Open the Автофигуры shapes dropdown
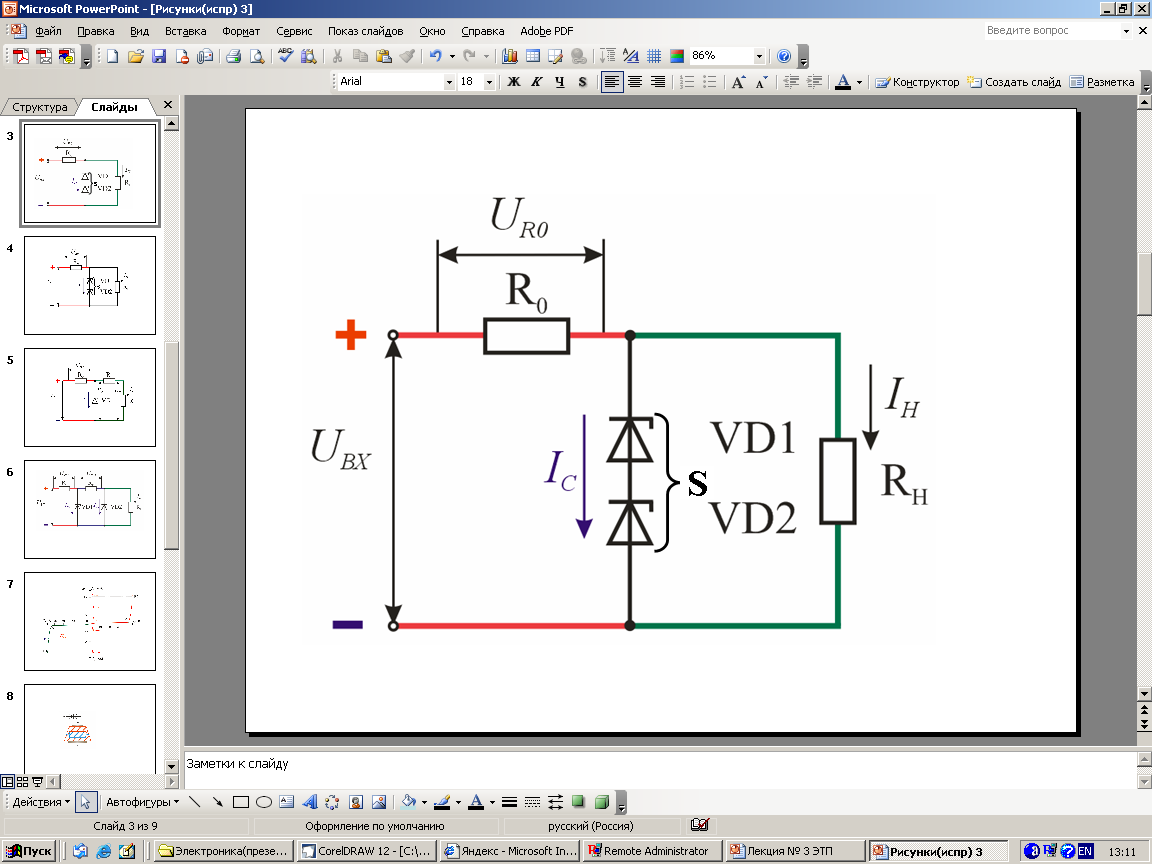This screenshot has height=864, width=1152. (143, 802)
